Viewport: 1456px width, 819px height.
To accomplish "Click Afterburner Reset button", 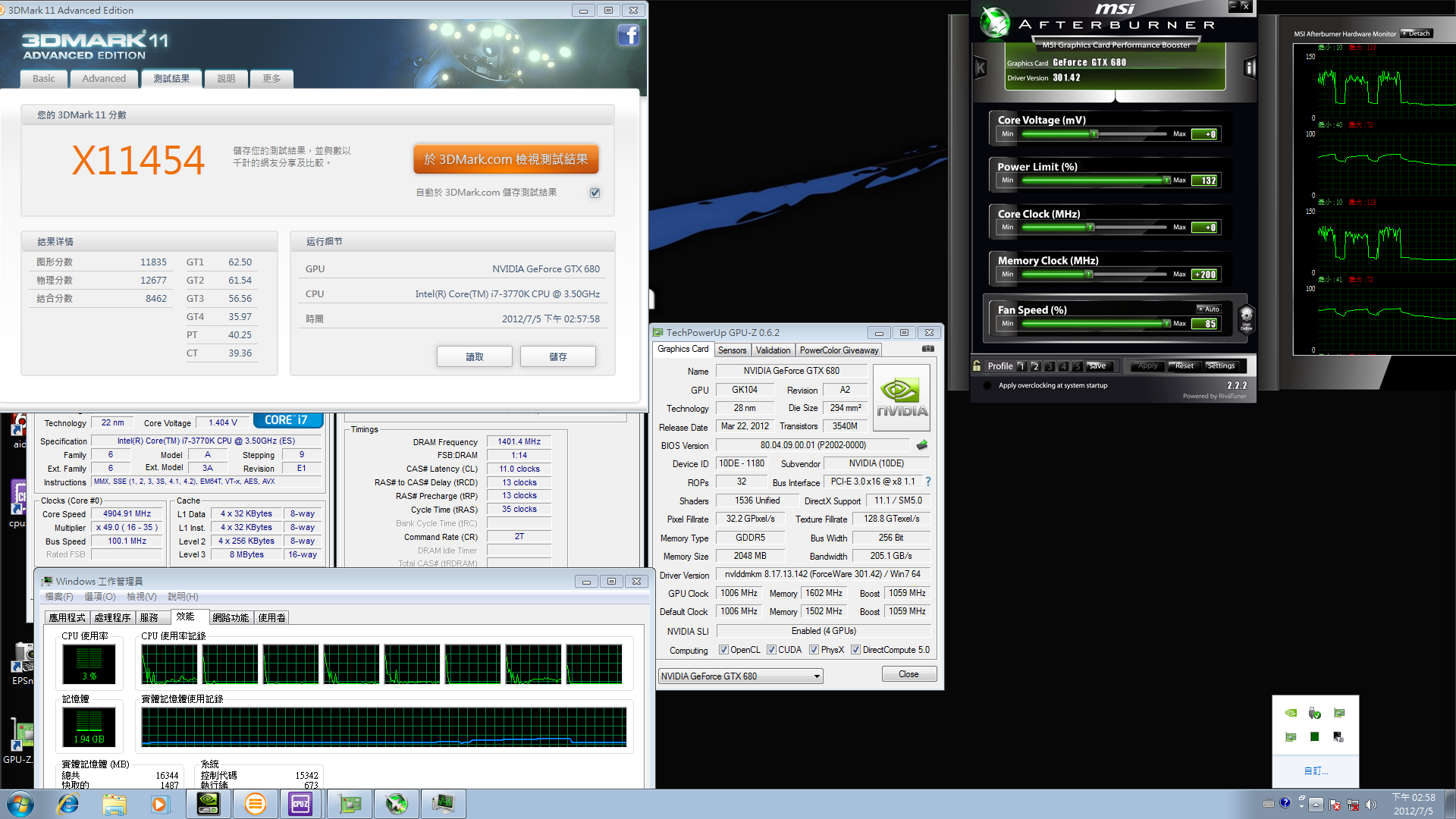I will (x=1184, y=366).
